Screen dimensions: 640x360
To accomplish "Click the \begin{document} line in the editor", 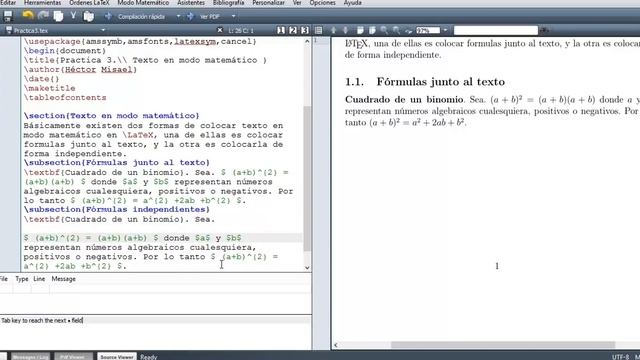I will 65,51.
